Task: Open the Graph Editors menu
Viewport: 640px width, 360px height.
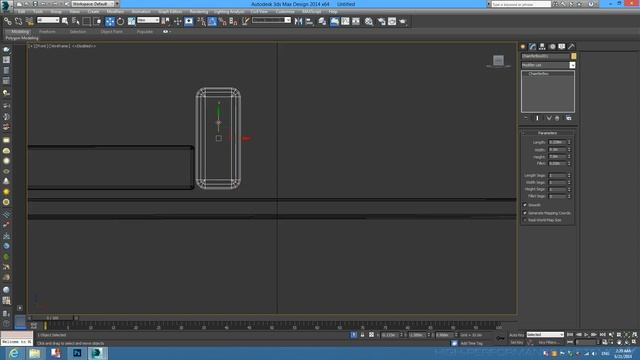Action: 170,12
